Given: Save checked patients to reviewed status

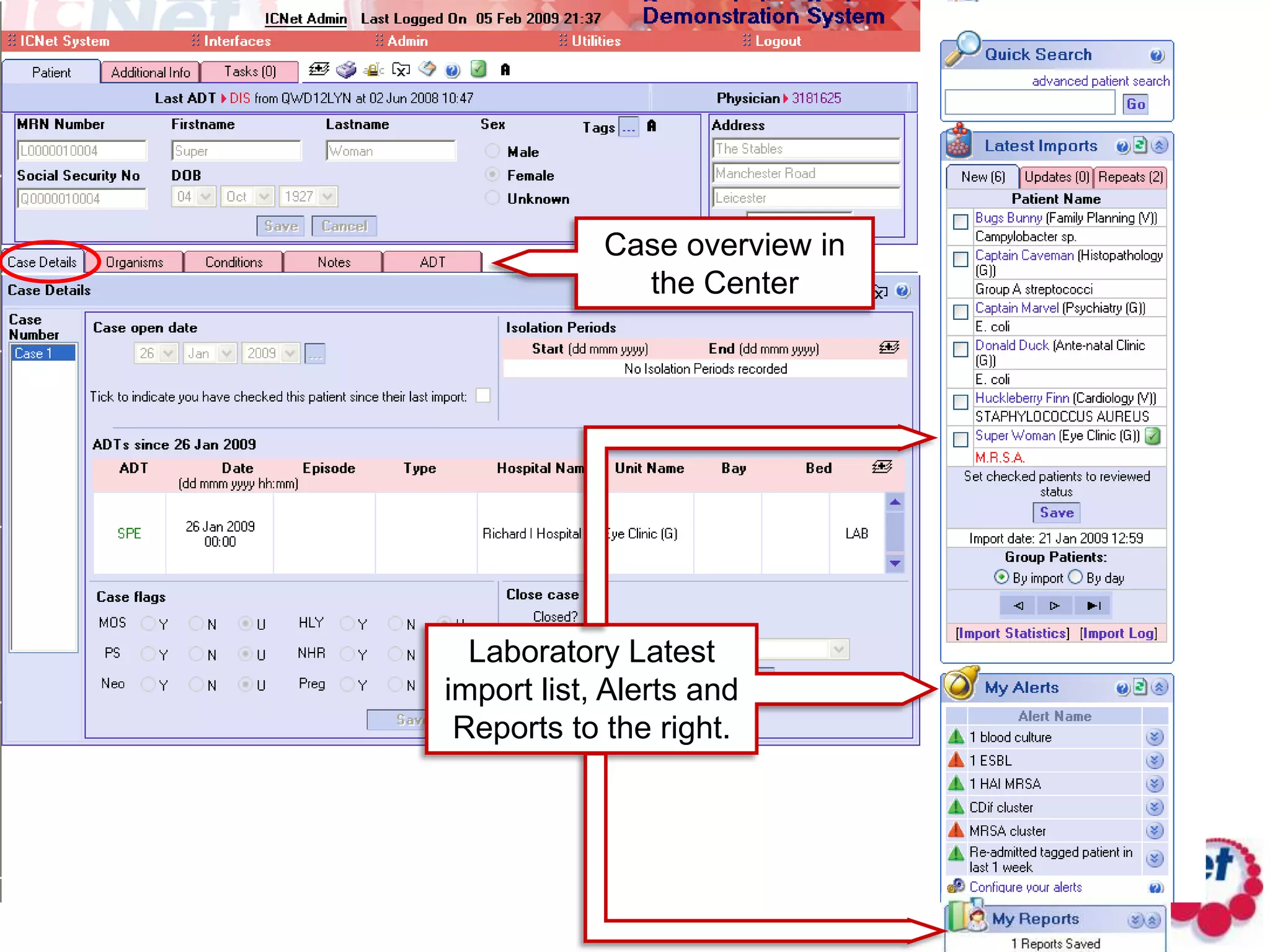Looking at the screenshot, I should pyautogui.click(x=1056, y=513).
